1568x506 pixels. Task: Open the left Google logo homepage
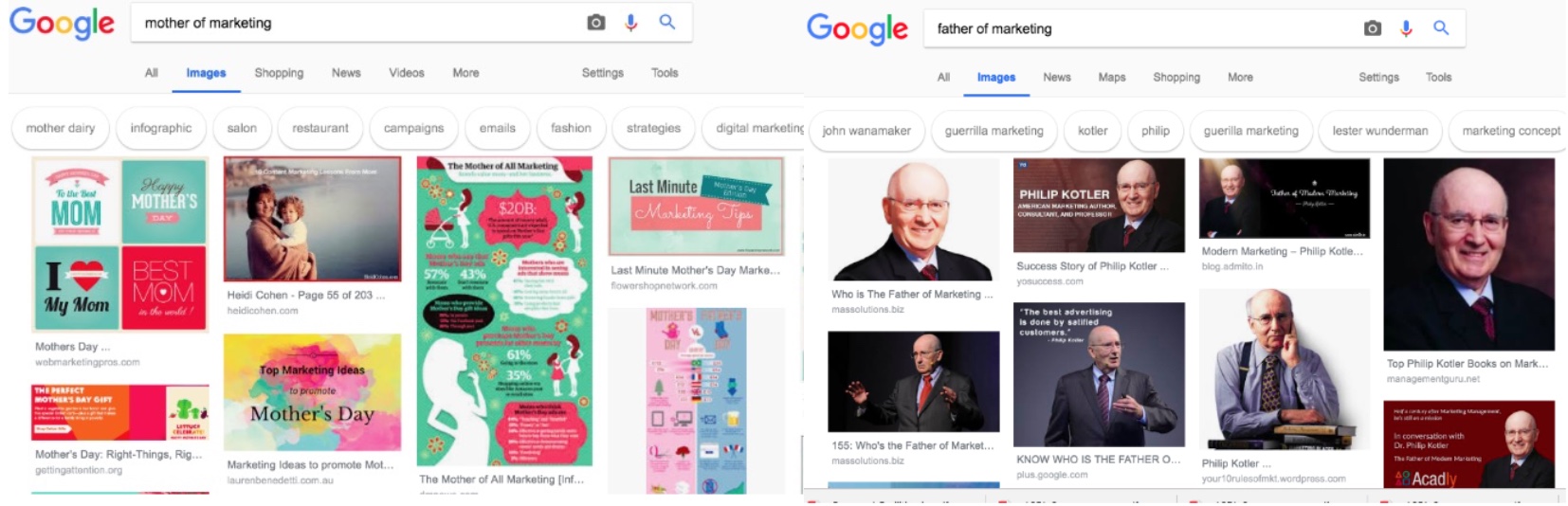[x=62, y=24]
